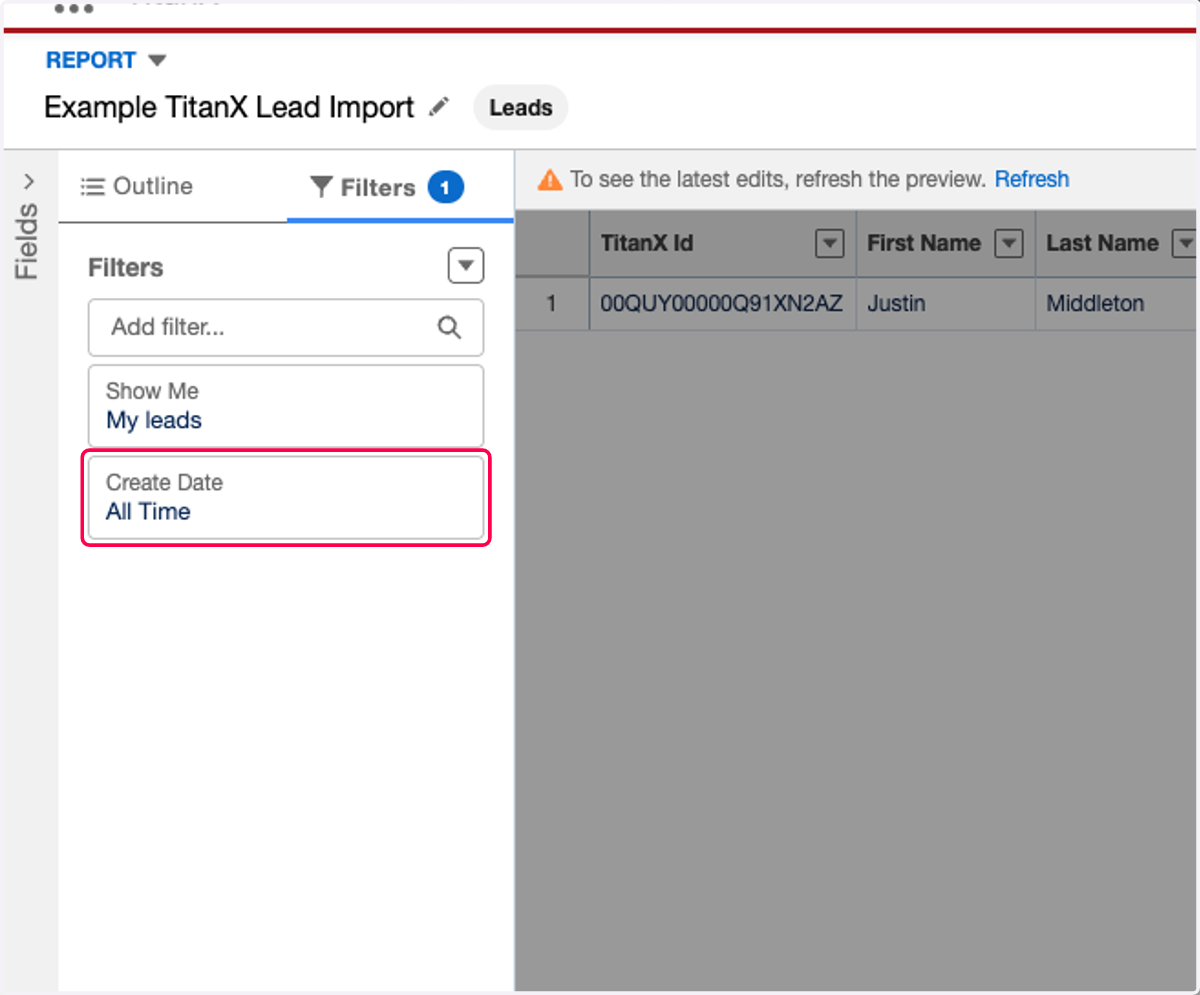Click the orange warning triangle icon
The height and width of the screenshot is (995, 1200).
[x=550, y=180]
